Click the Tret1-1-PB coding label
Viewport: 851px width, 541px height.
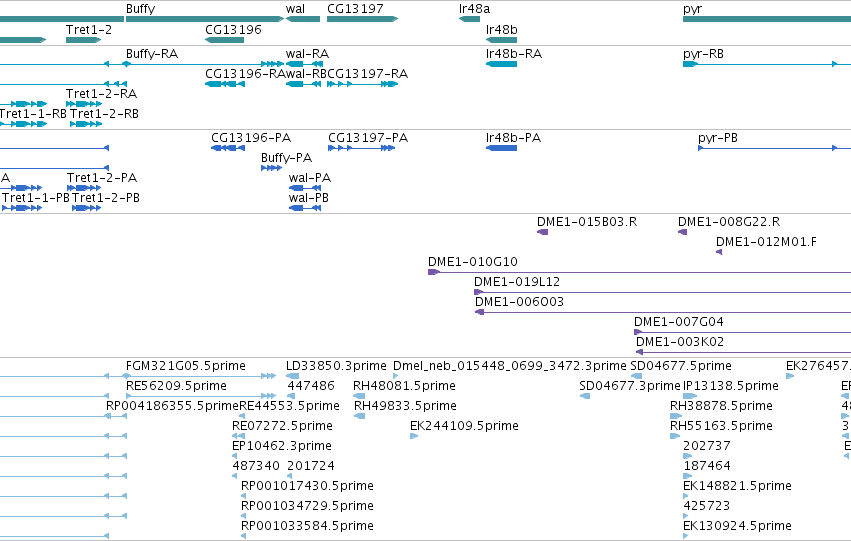(36, 198)
